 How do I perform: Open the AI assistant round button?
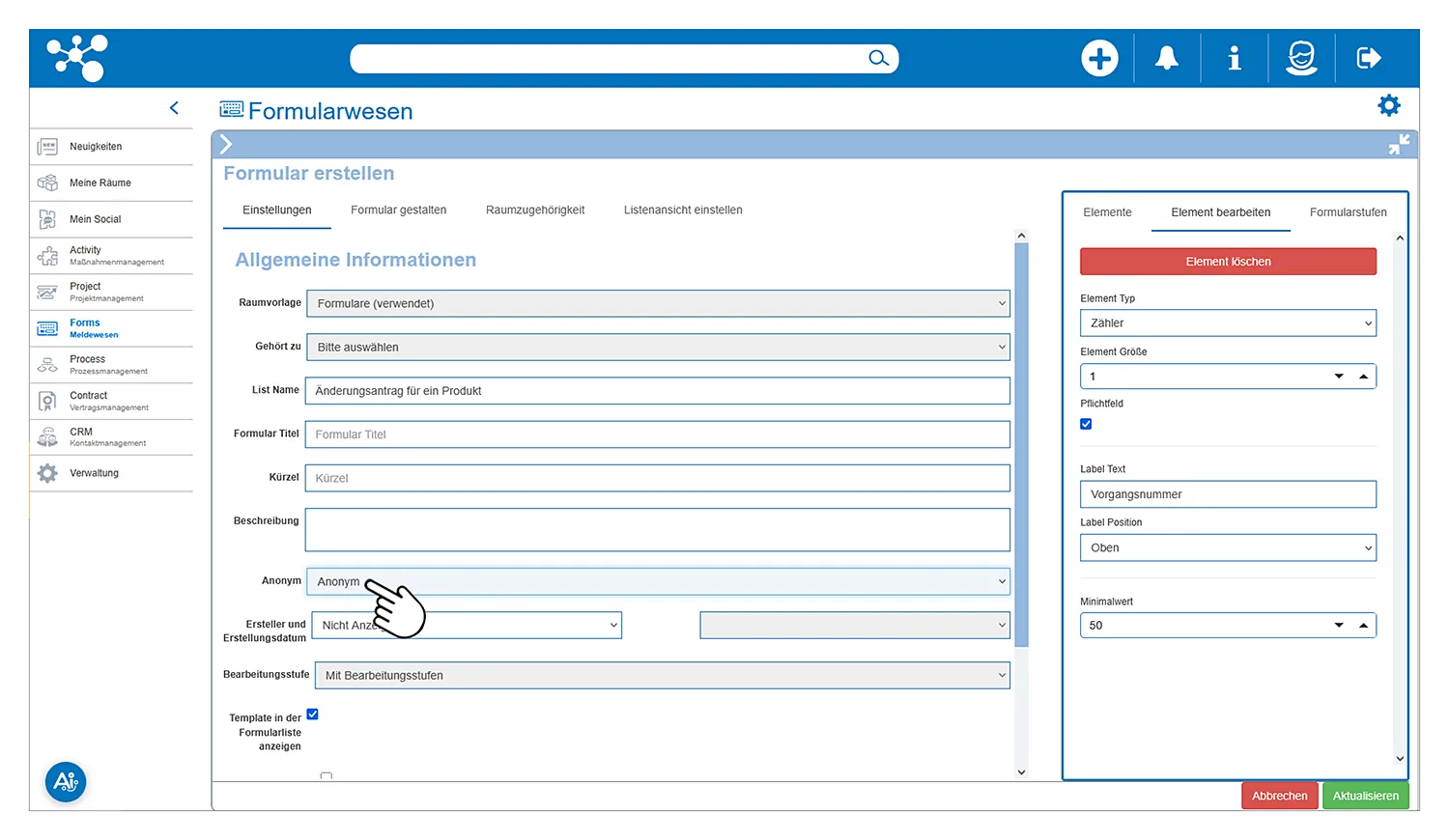[66, 782]
